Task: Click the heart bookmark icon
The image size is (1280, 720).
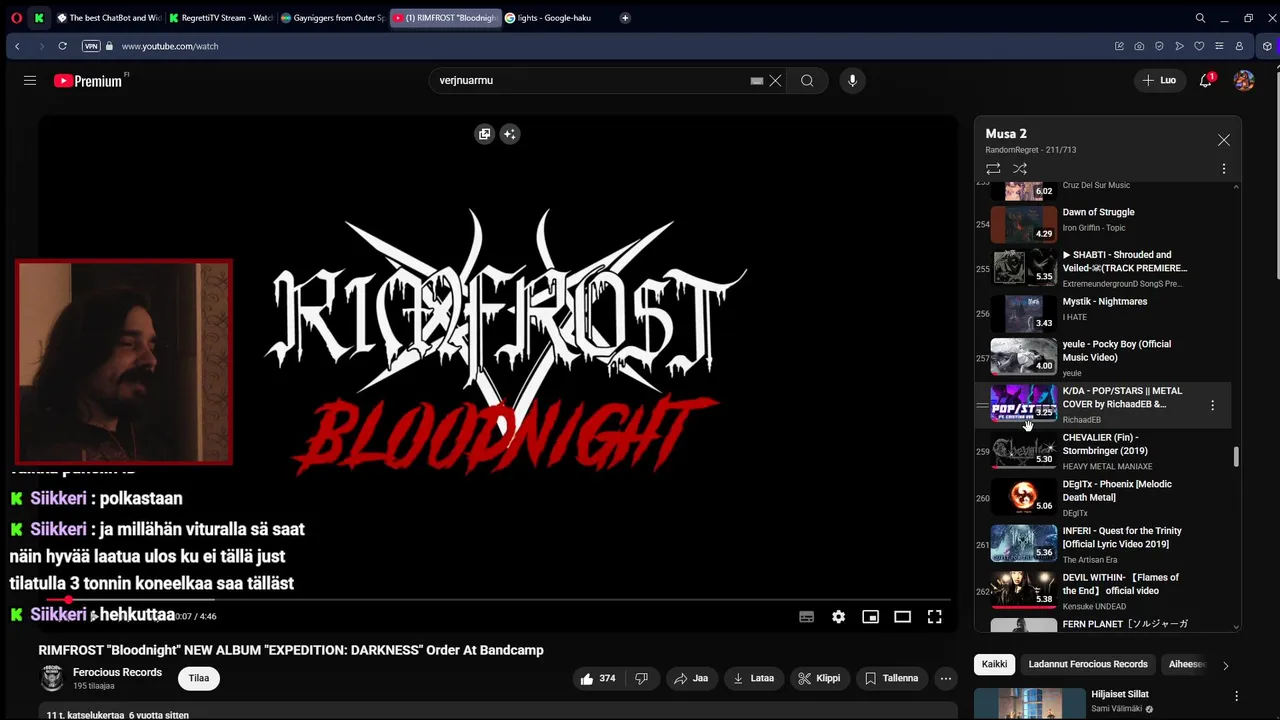Action: [1199, 46]
